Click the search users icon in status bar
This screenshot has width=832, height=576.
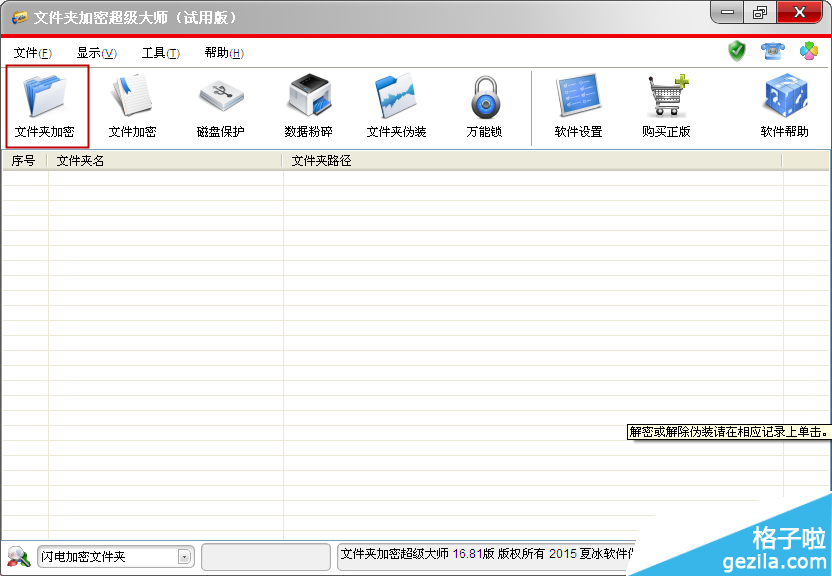[x=18, y=556]
